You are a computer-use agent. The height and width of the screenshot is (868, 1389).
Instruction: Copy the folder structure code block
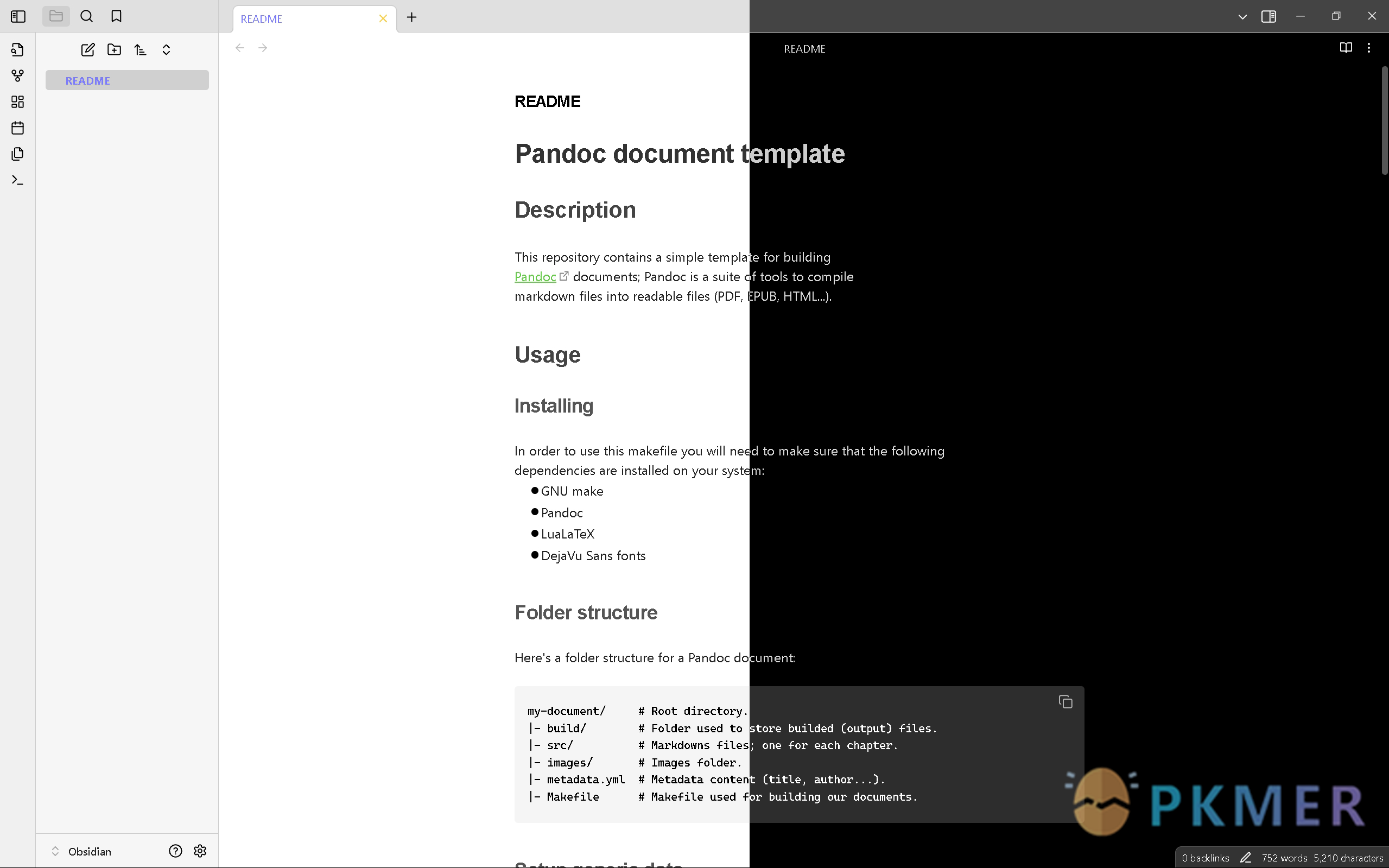[1065, 701]
